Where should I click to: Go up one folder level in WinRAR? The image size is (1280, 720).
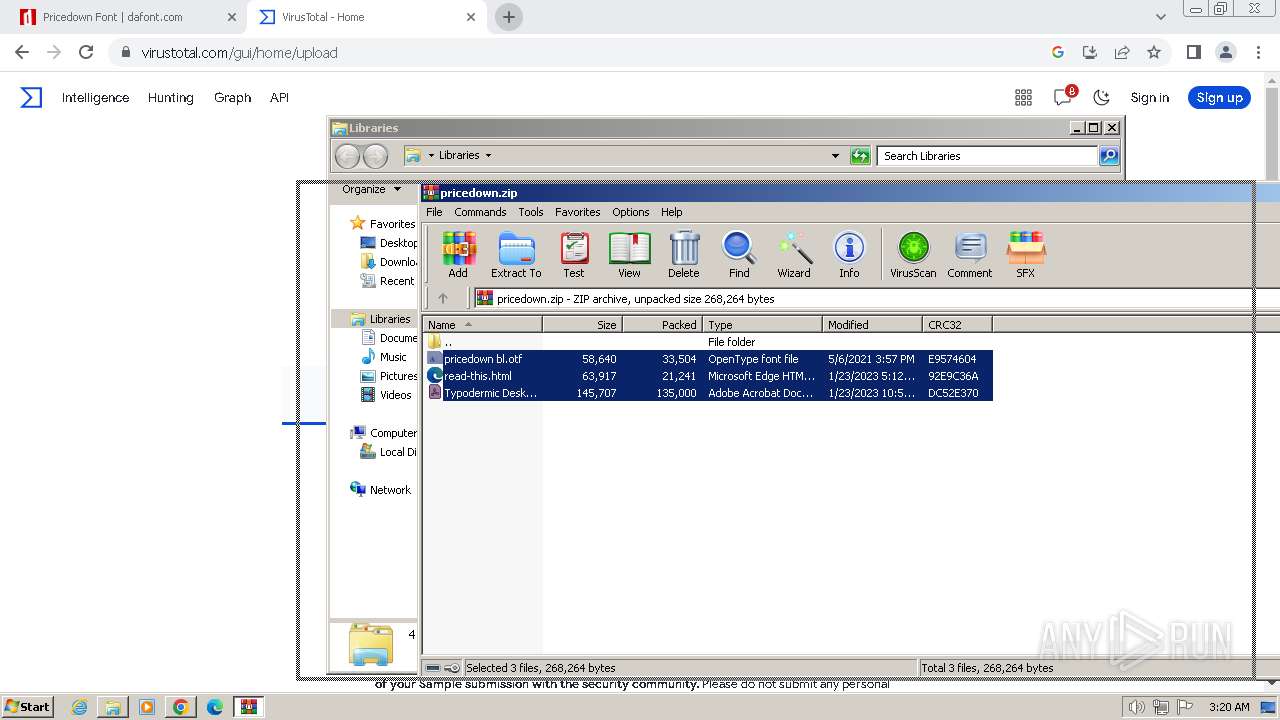[x=443, y=298]
